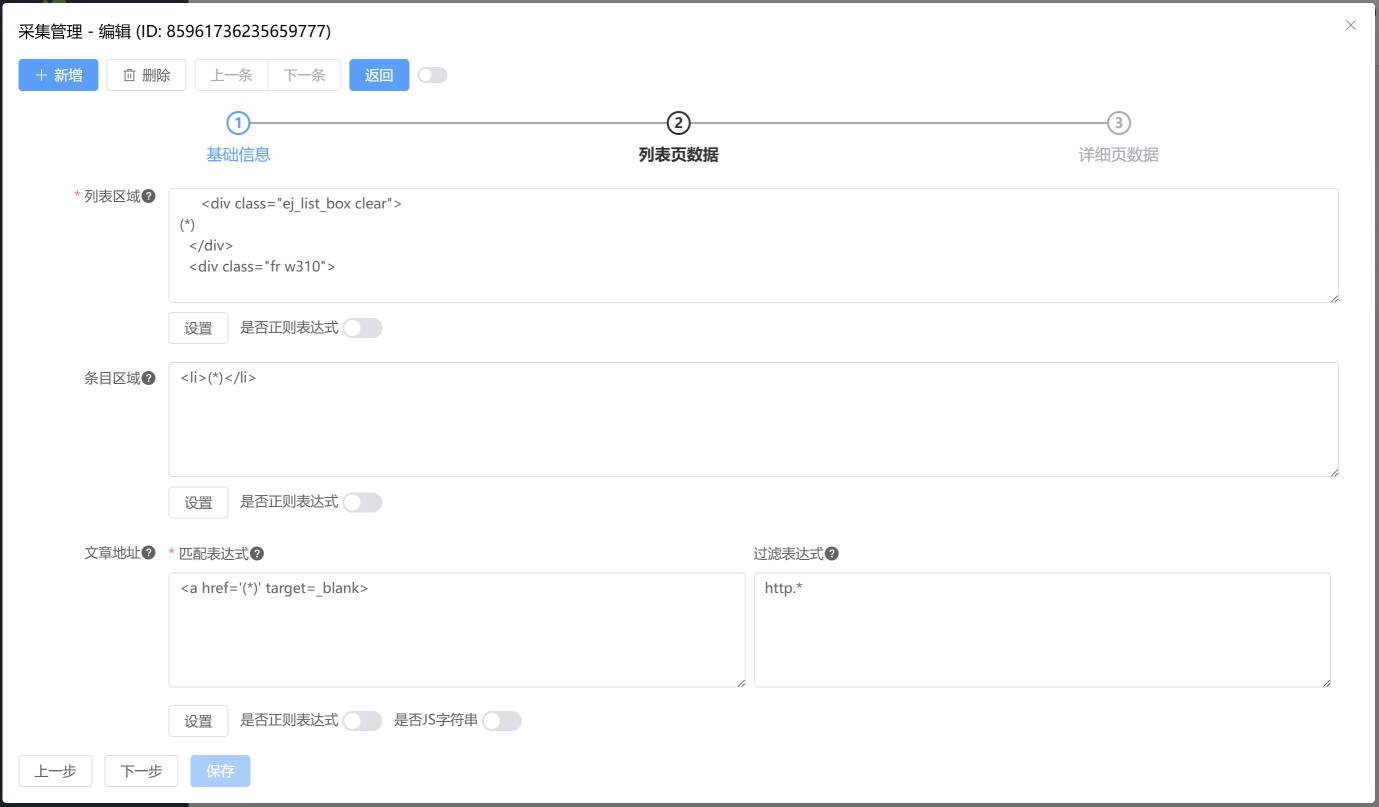The width and height of the screenshot is (1379, 807).
Task: Close the edit dialog with X icon
Action: (x=1351, y=26)
